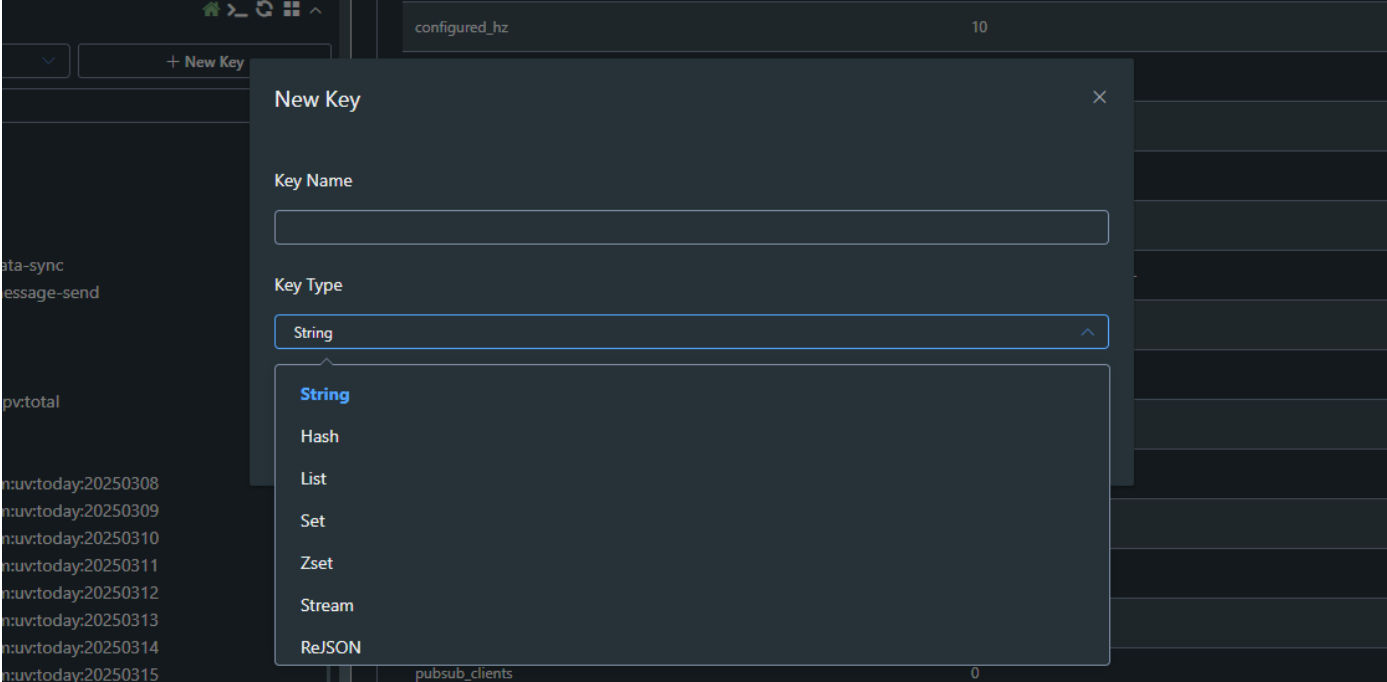Open the key ending in uv:today:20250308
The width and height of the screenshot is (1387, 682).
pos(80,484)
